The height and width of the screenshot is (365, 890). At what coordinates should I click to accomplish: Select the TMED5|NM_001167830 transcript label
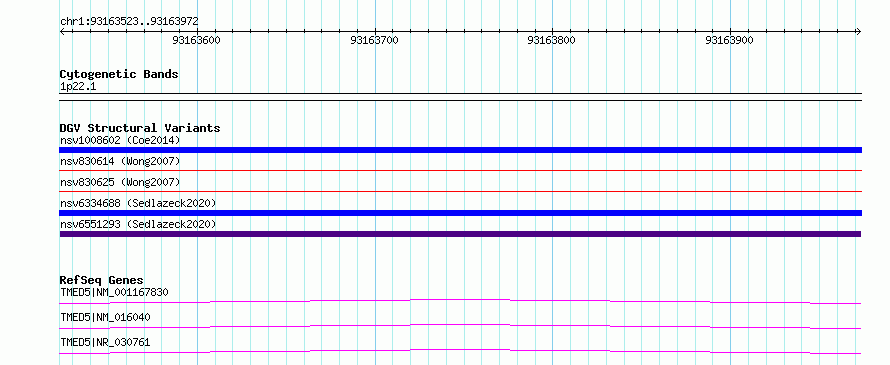pyautogui.click(x=114, y=292)
